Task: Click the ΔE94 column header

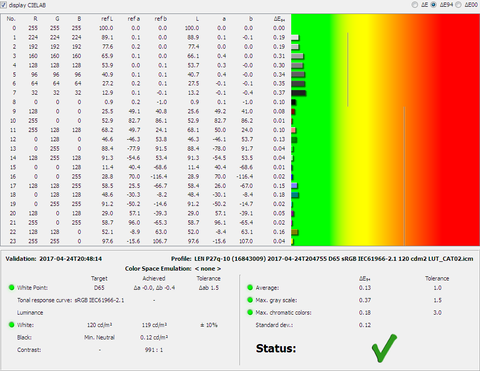Action: click(279, 19)
